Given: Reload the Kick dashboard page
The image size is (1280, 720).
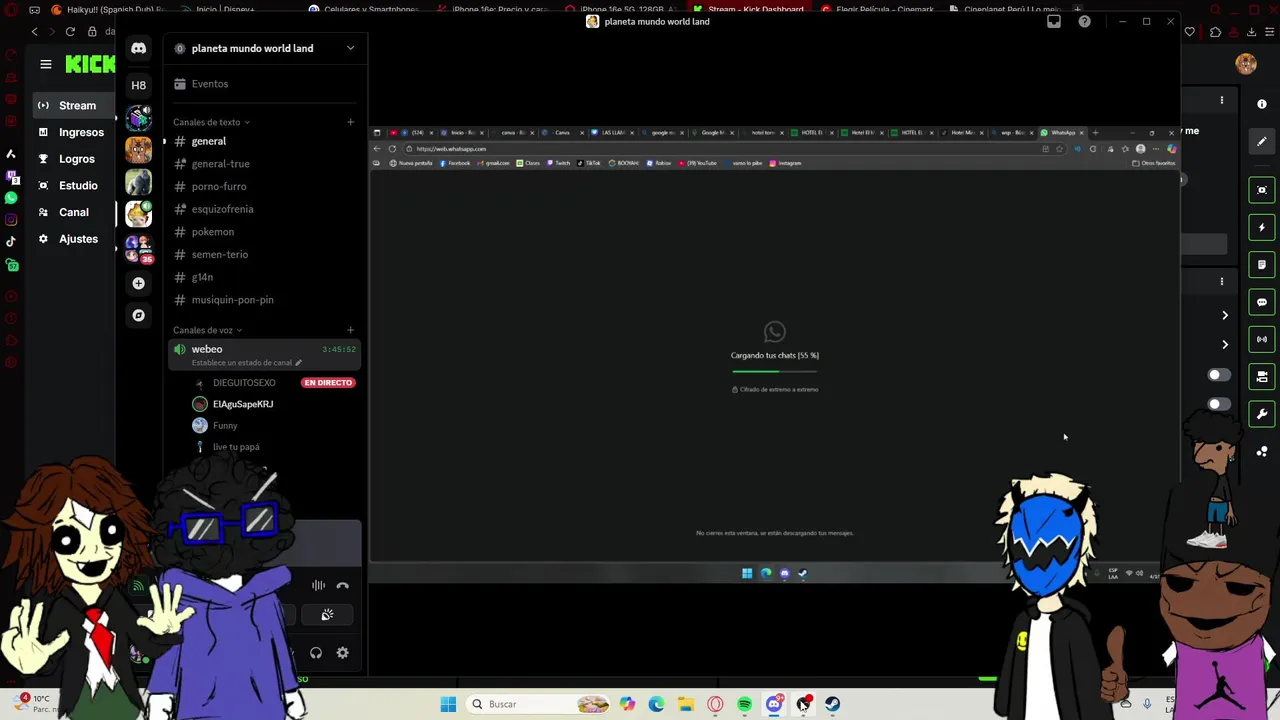Looking at the screenshot, I should [x=70, y=32].
